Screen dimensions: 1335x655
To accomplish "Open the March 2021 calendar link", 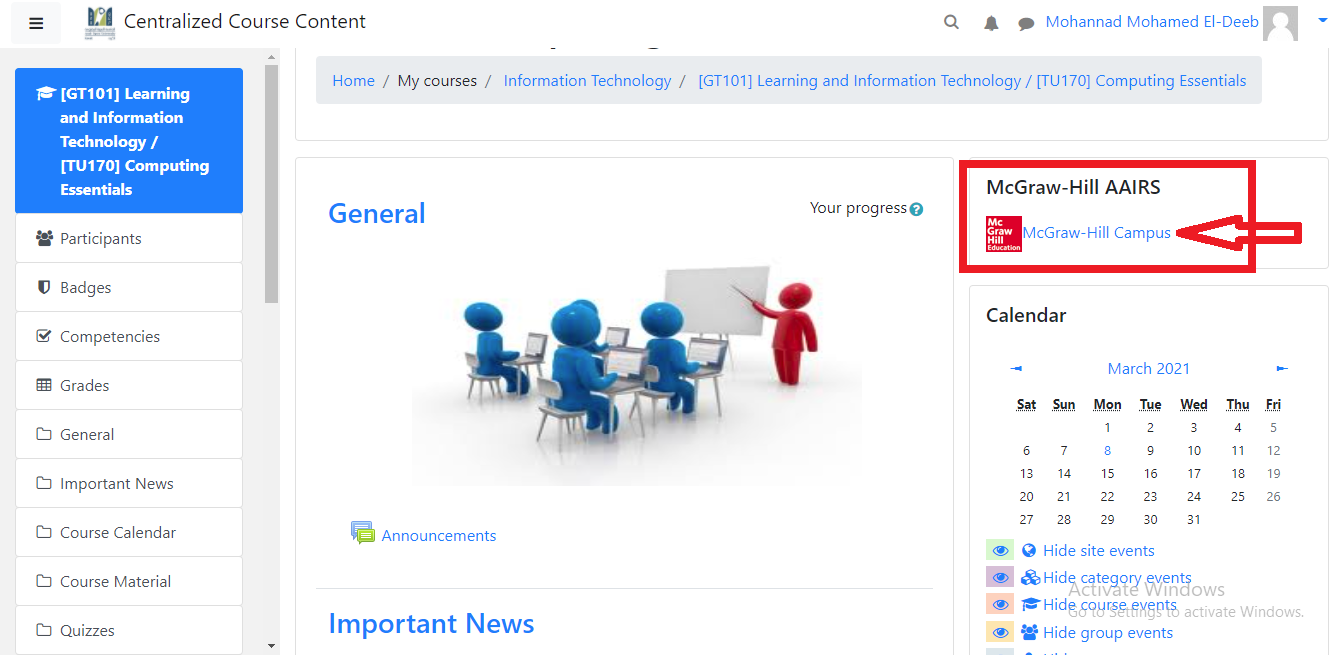I will 1148,368.
